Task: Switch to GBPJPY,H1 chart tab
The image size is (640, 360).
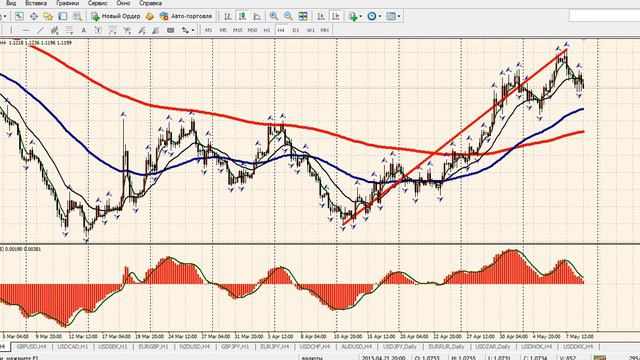Action: (235, 347)
